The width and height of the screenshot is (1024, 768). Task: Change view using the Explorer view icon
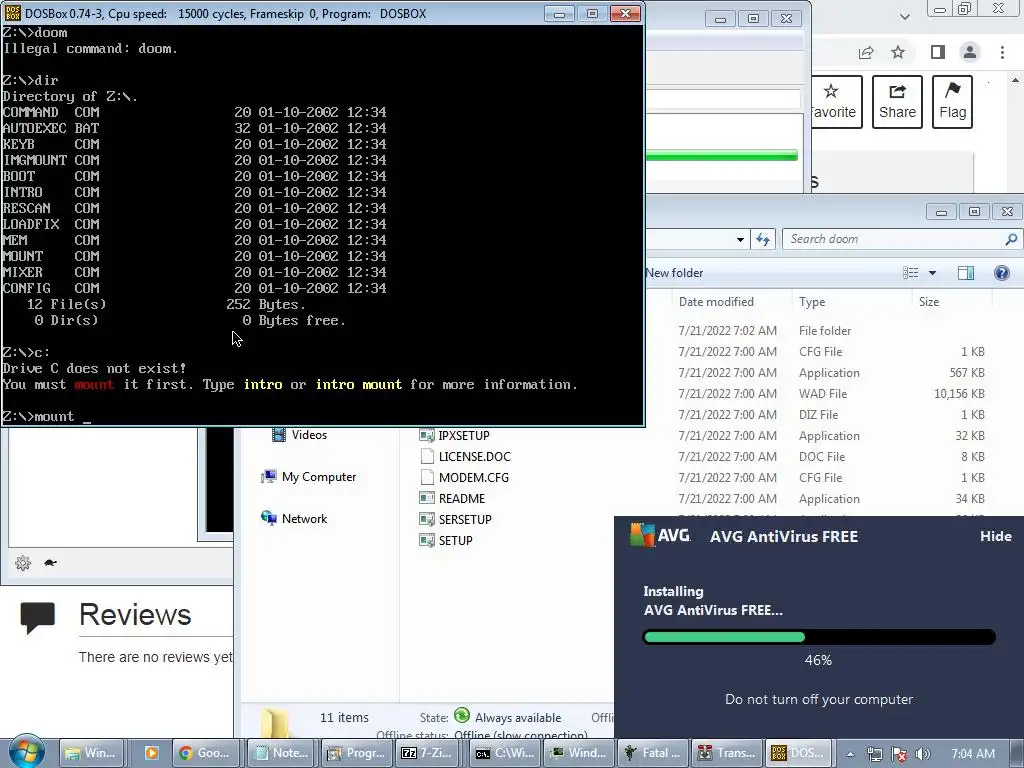pyautogui.click(x=910, y=273)
